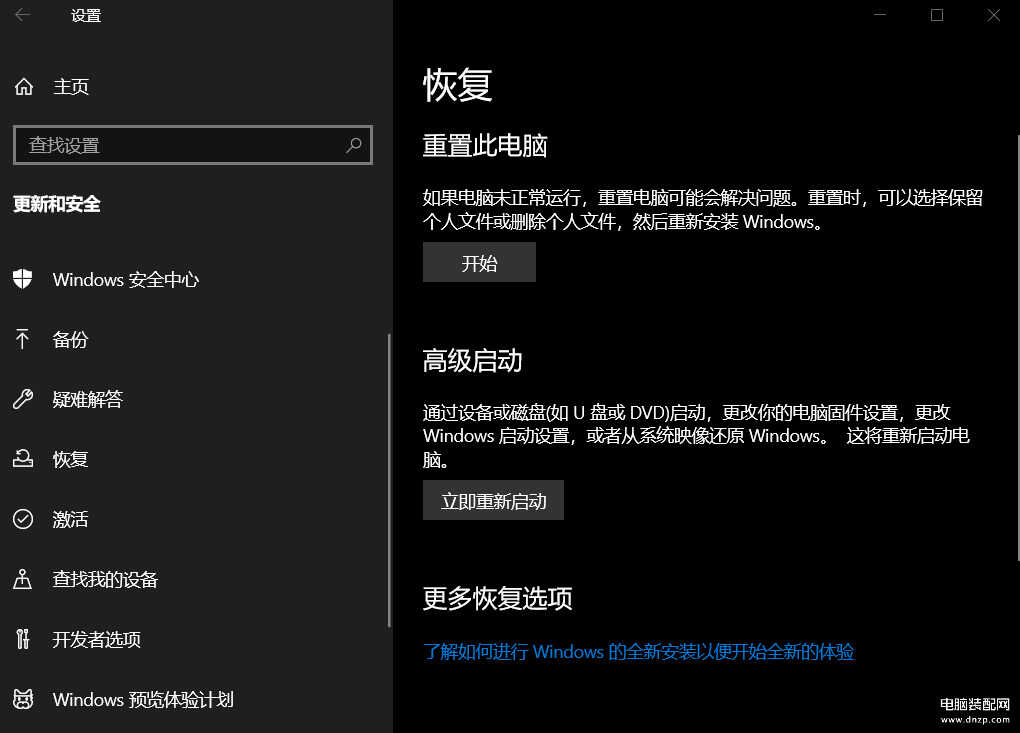
Task: Click the cat face icon for Windows 预览体验计划
Action: [23, 699]
